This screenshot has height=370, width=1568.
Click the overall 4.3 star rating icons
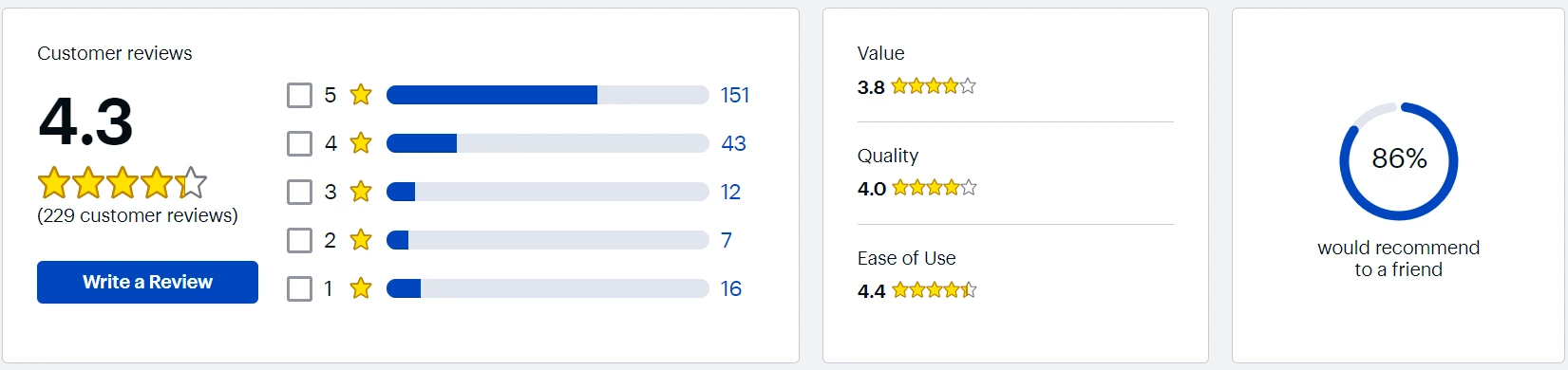pyautogui.click(x=123, y=182)
